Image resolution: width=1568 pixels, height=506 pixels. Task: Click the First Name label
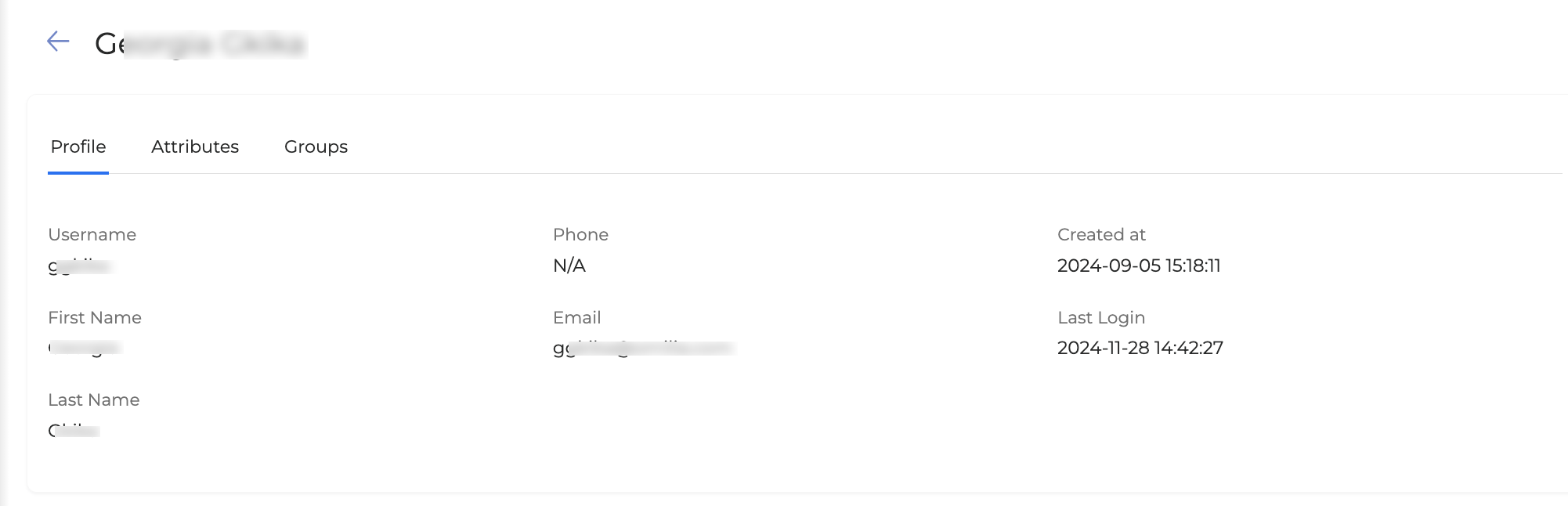pos(95,317)
